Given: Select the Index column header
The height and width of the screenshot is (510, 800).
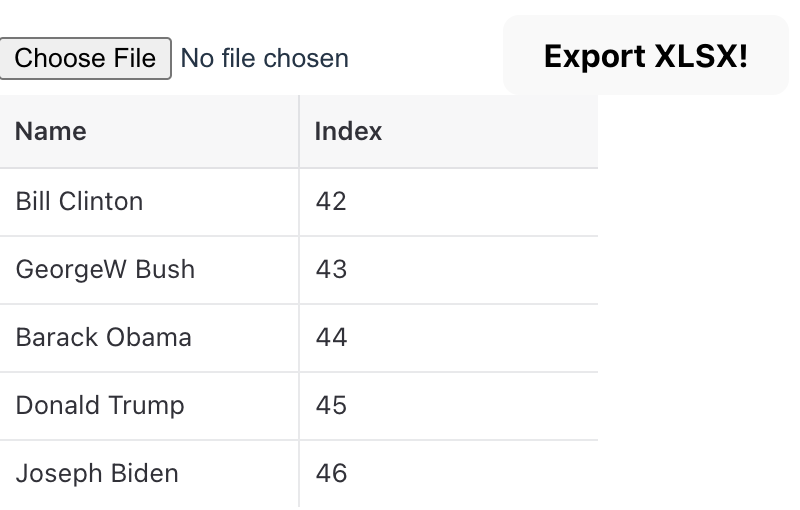Looking at the screenshot, I should (348, 131).
